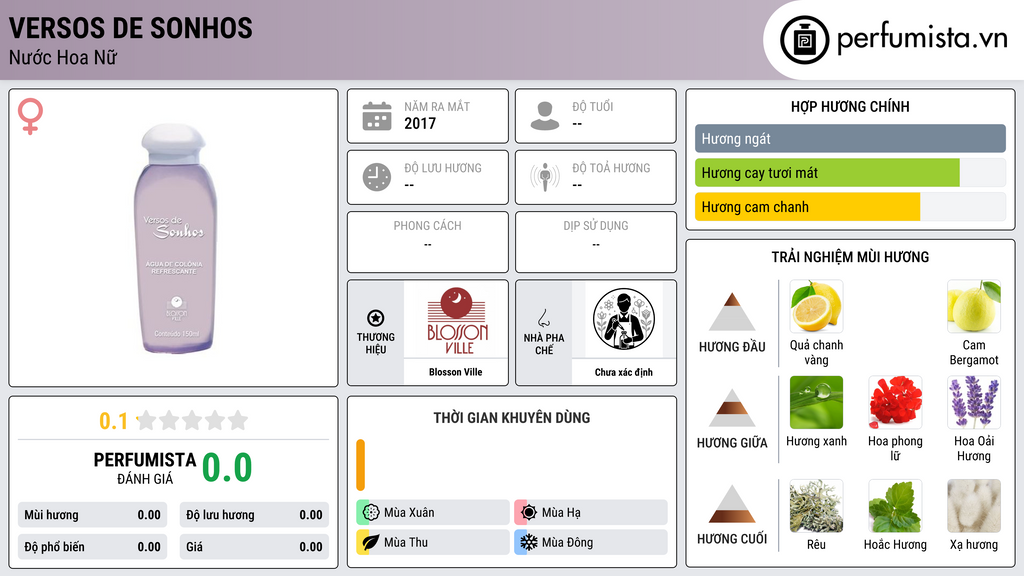Viewport: 1024px width, 576px height.
Task: Click the five-star rating row
Action: [x=193, y=420]
